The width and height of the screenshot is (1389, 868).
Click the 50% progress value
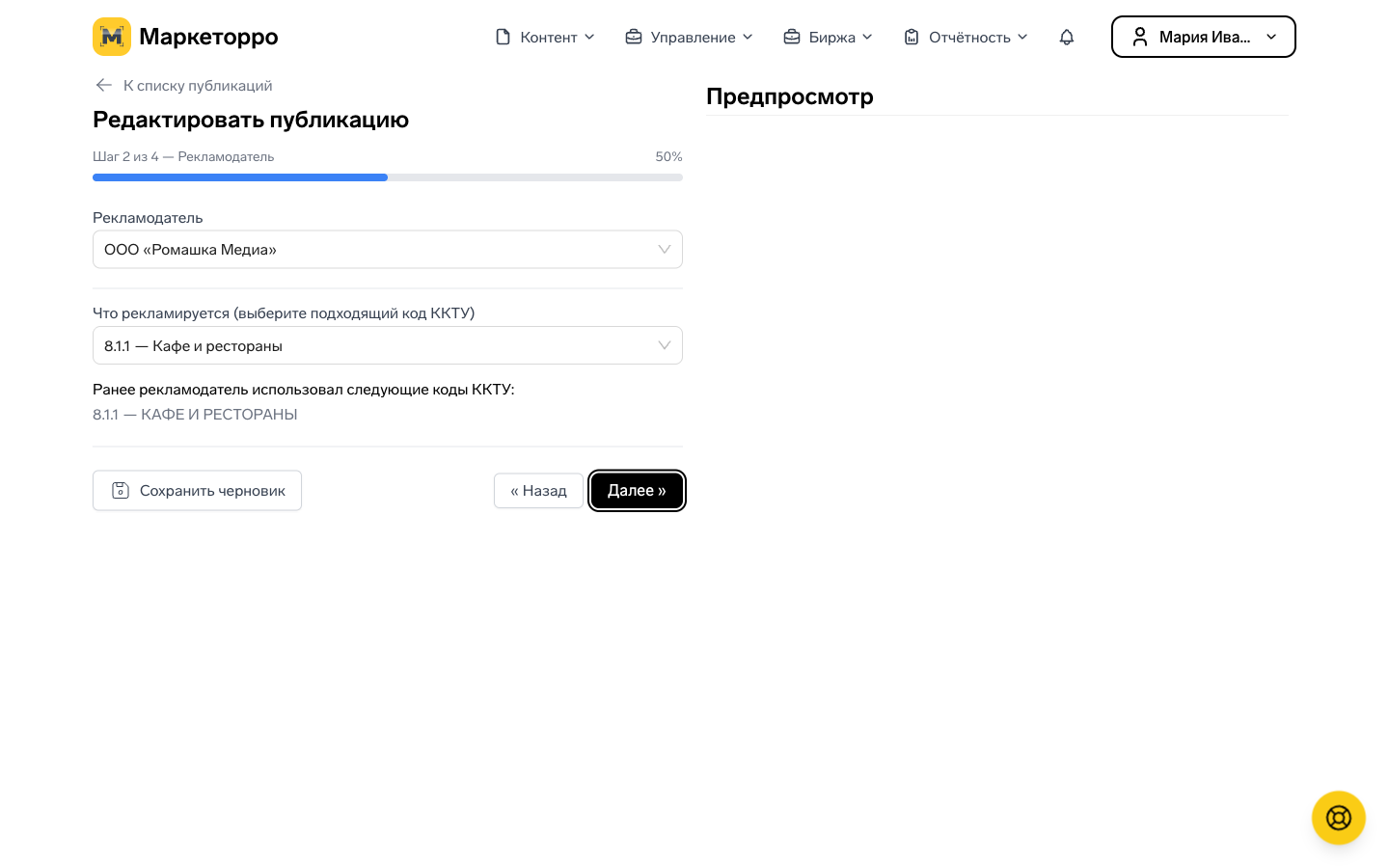click(x=668, y=156)
